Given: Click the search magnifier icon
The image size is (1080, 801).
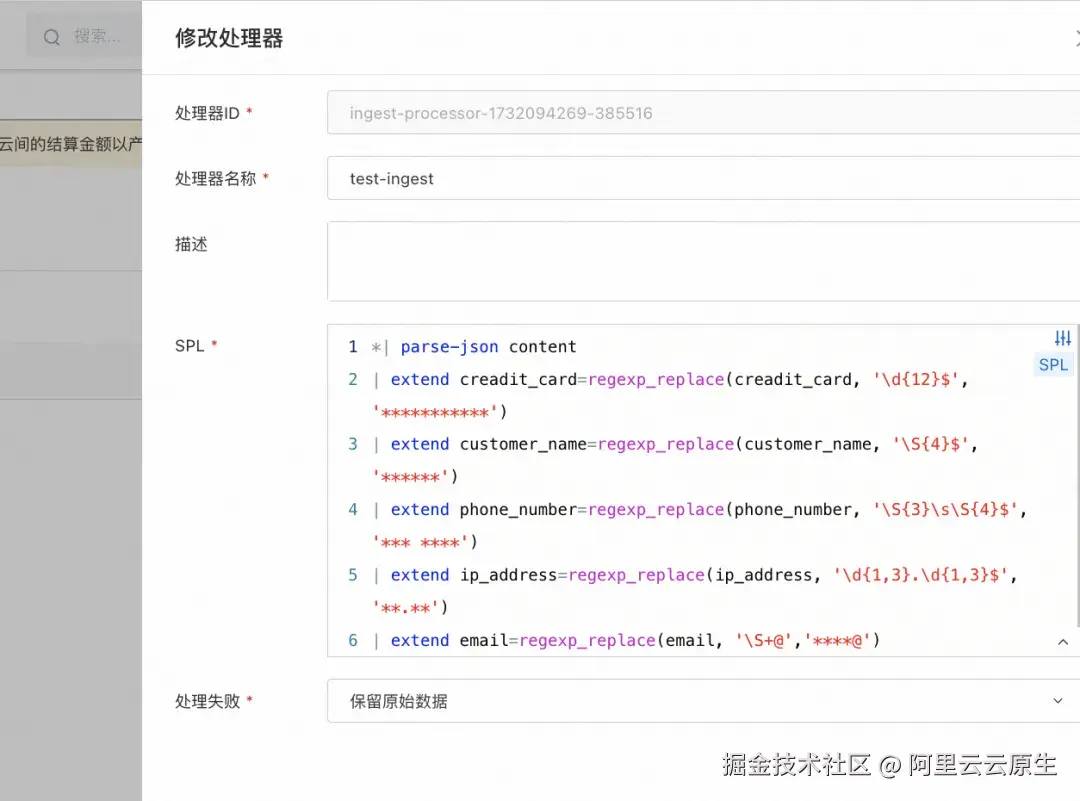Looking at the screenshot, I should 51,37.
